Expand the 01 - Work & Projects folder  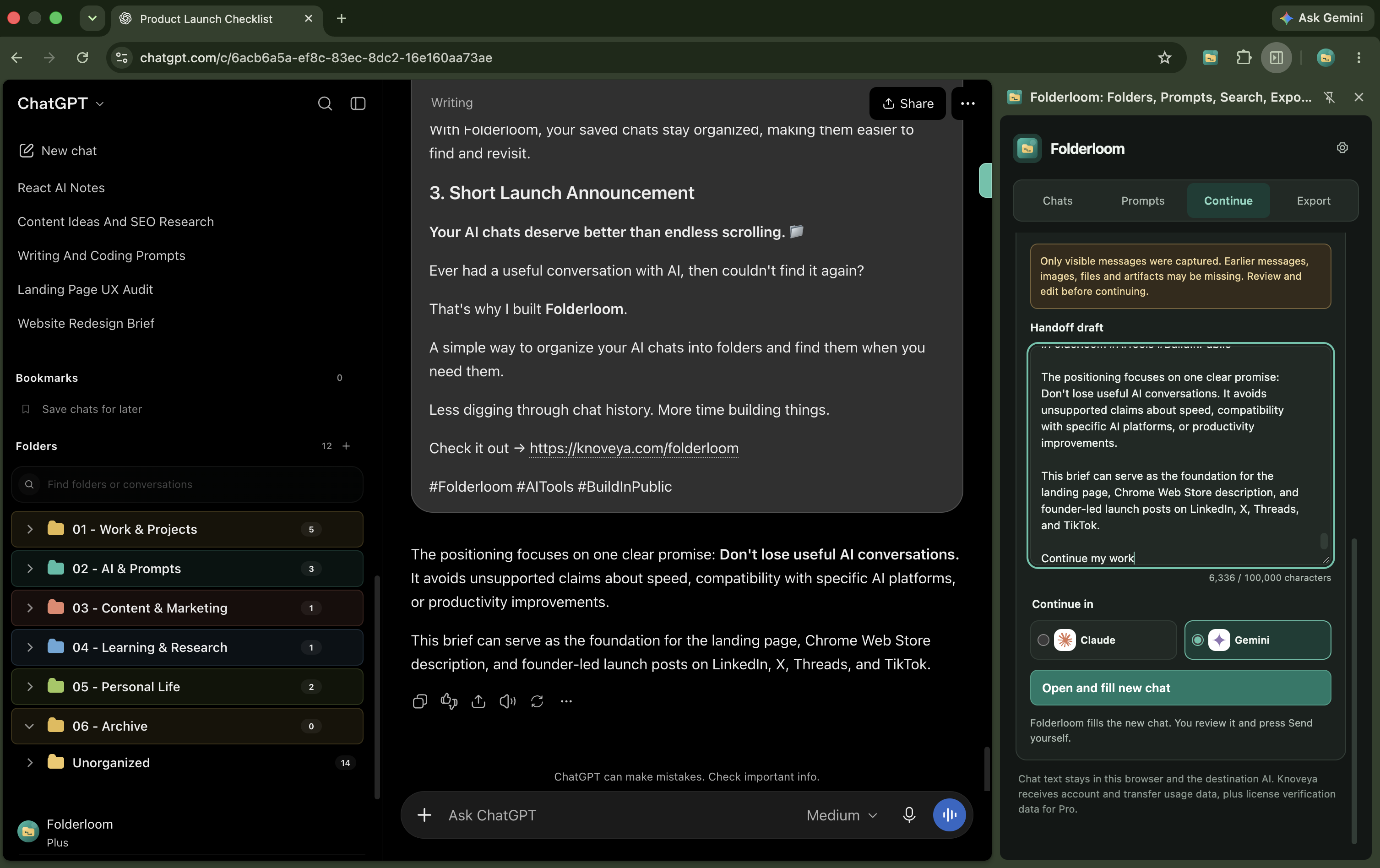pyautogui.click(x=30, y=529)
